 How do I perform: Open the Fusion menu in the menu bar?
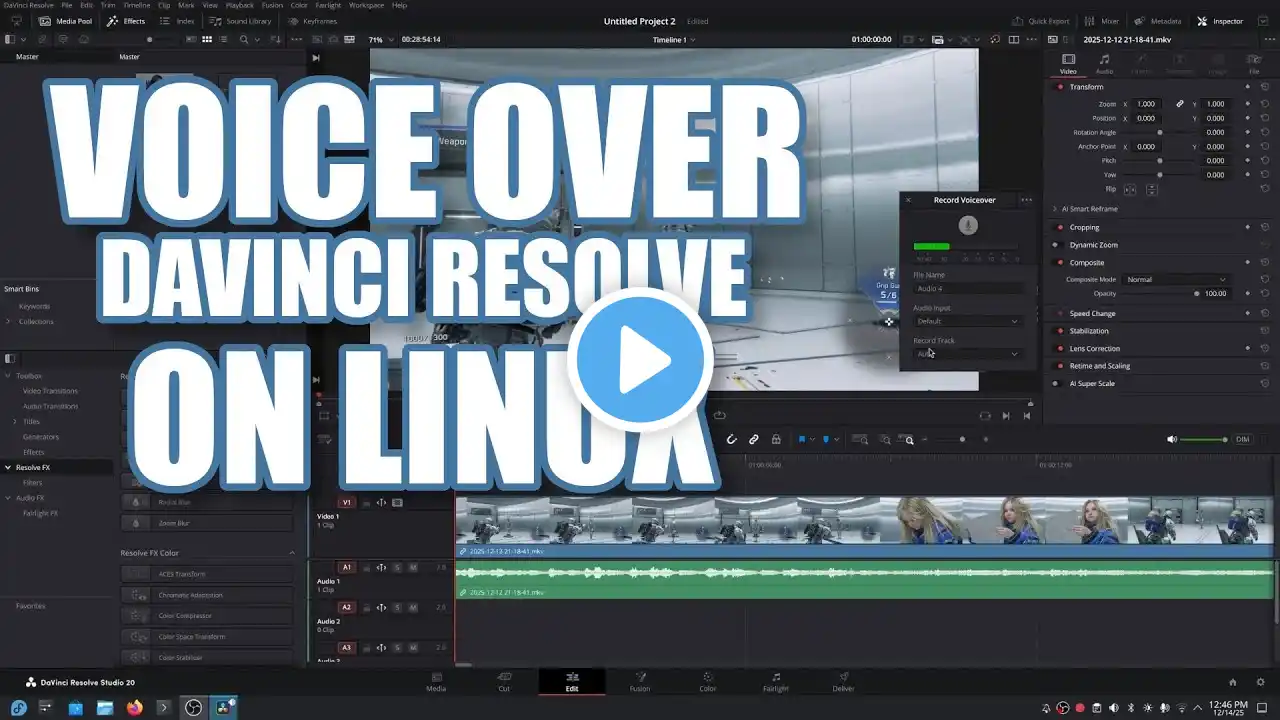tap(272, 5)
